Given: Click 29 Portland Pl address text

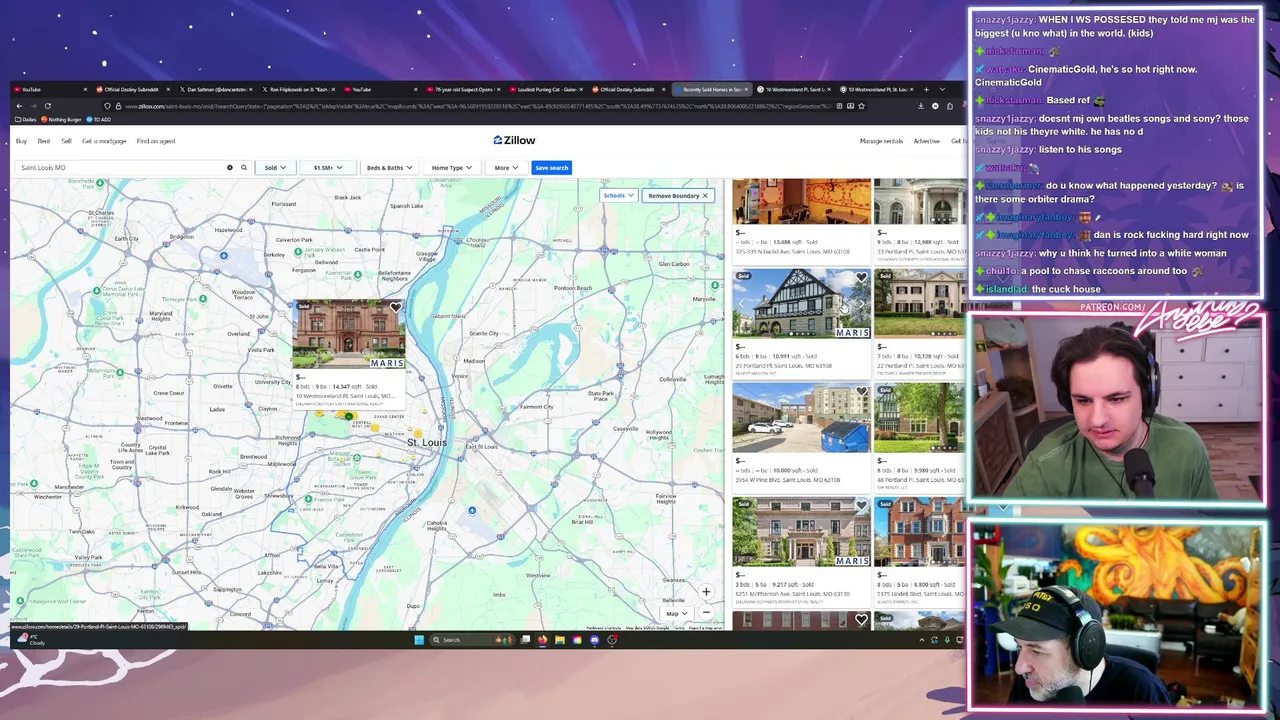Looking at the screenshot, I should (x=783, y=366).
